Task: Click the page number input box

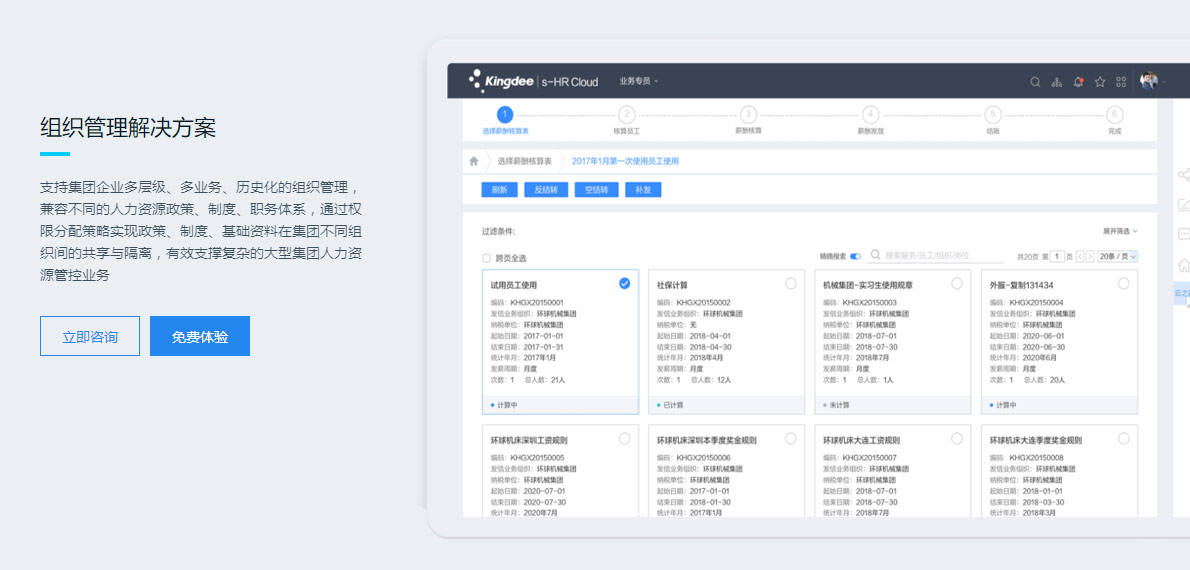Action: point(1057,257)
